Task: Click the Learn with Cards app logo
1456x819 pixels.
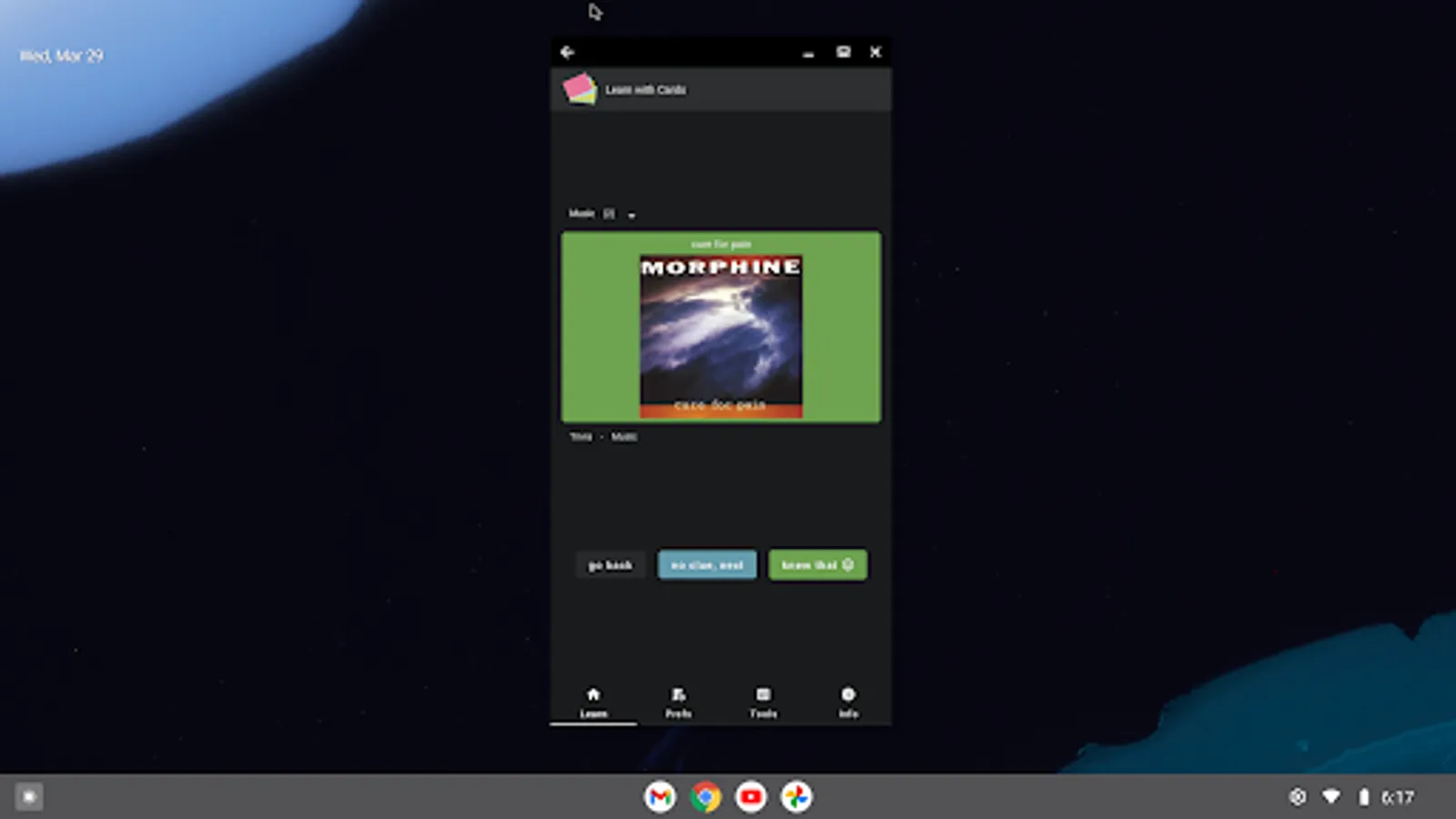Action: (x=580, y=89)
